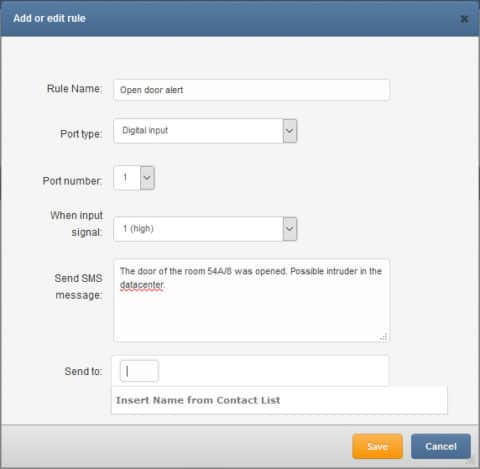
Task: Click inside the SMS message text area
Action: [x=251, y=301]
